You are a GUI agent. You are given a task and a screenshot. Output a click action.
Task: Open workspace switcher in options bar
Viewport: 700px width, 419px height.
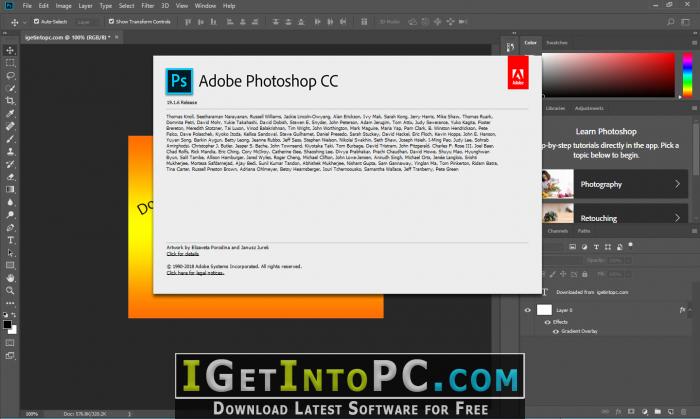tap(685, 21)
